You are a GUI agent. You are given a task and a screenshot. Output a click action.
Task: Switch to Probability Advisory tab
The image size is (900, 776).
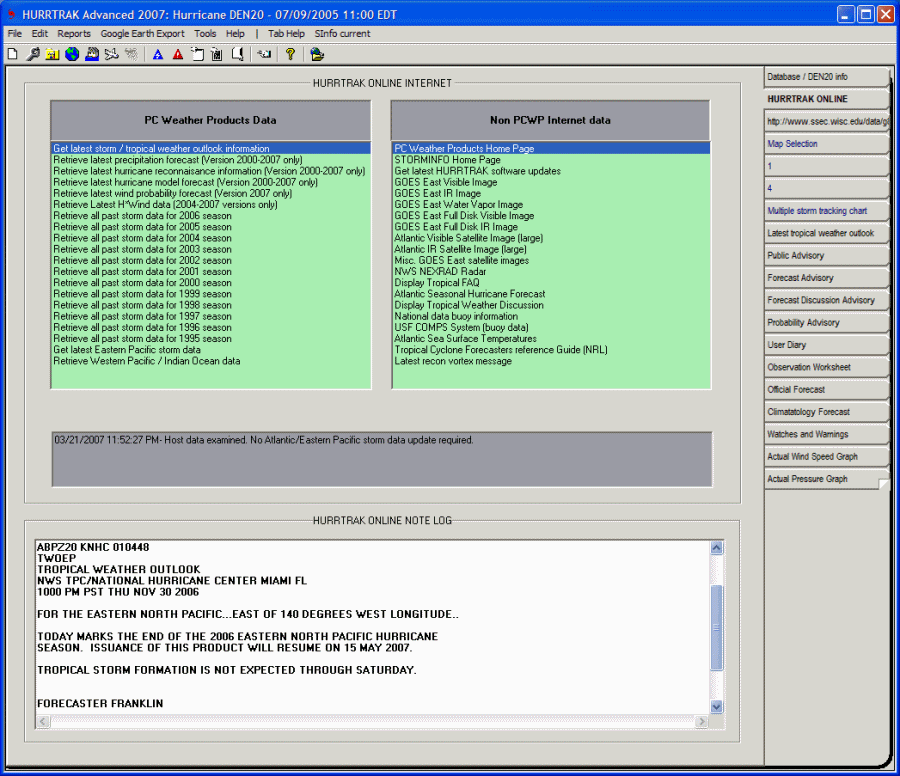(826, 323)
